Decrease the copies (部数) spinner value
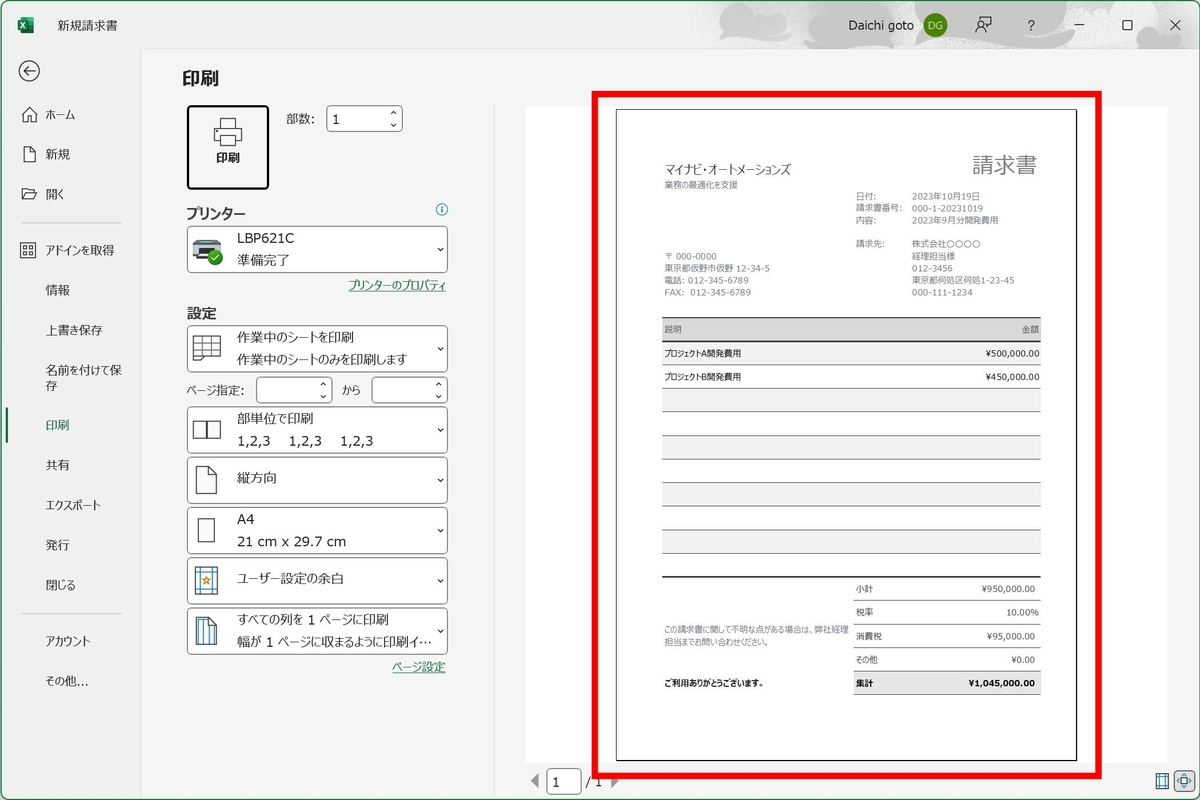The width and height of the screenshot is (1200, 800). pyautogui.click(x=394, y=126)
